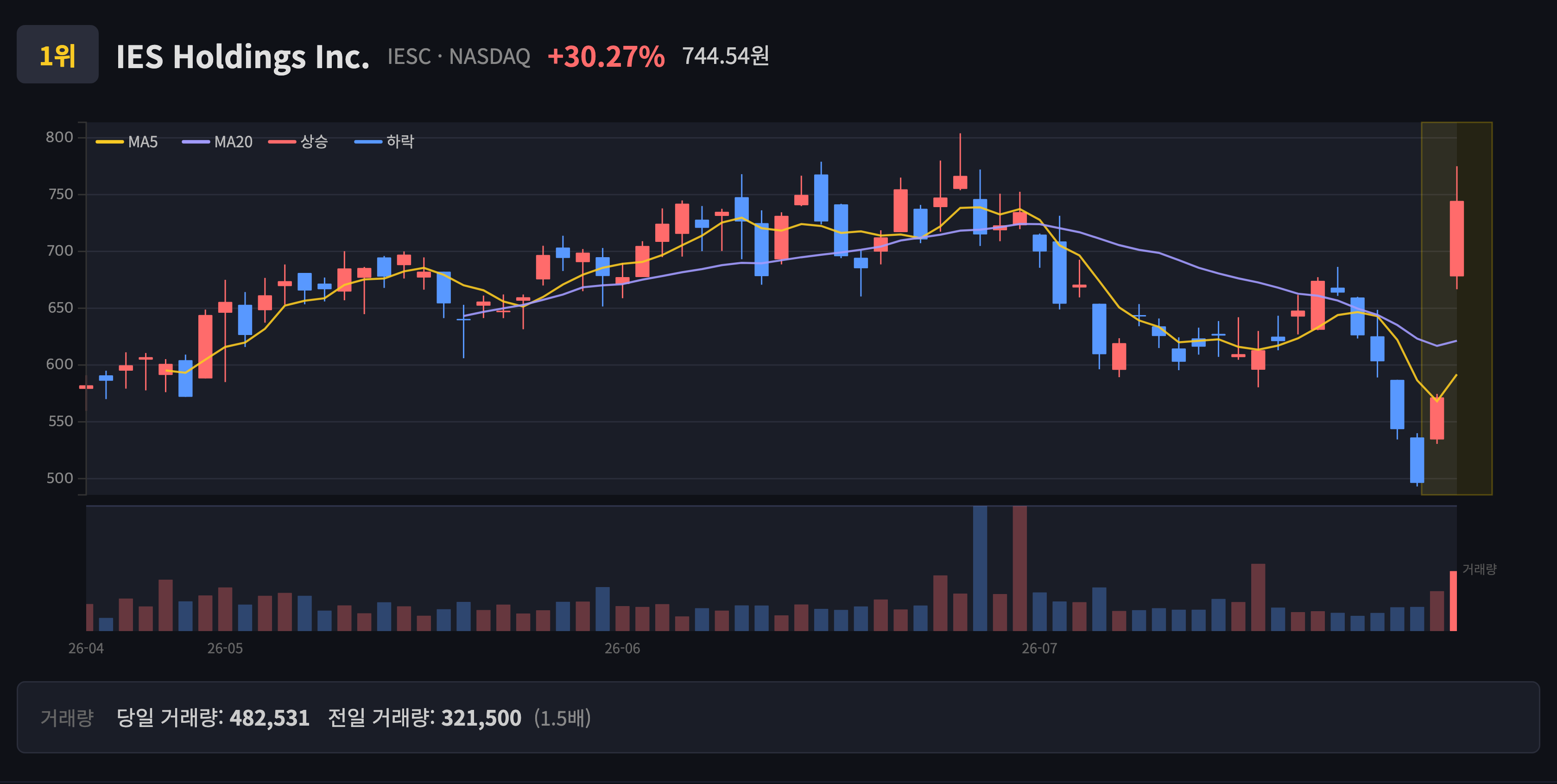Click the 600 price axis label

click(60, 365)
